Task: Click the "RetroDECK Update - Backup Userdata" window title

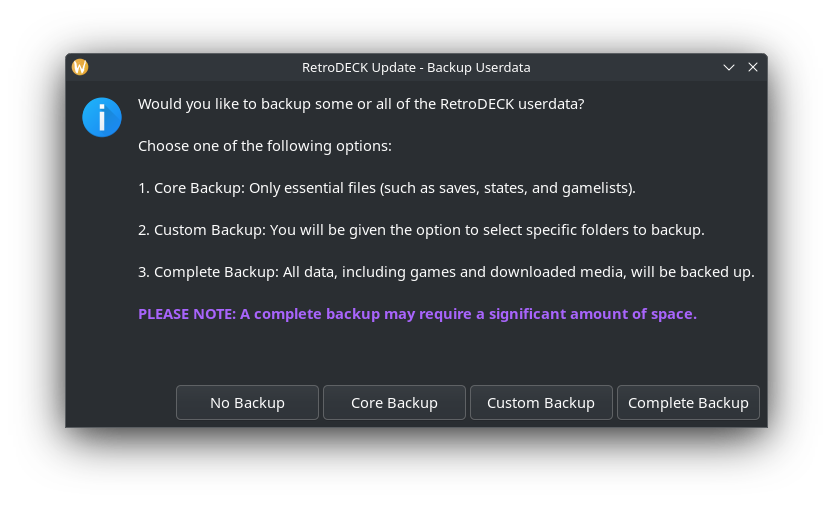Action: tap(416, 67)
